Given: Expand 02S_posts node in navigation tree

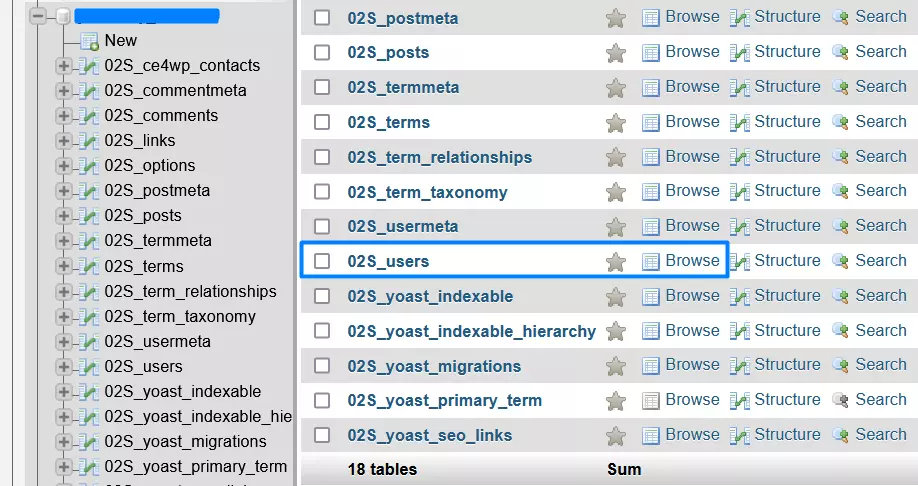Looking at the screenshot, I should 64,216.
